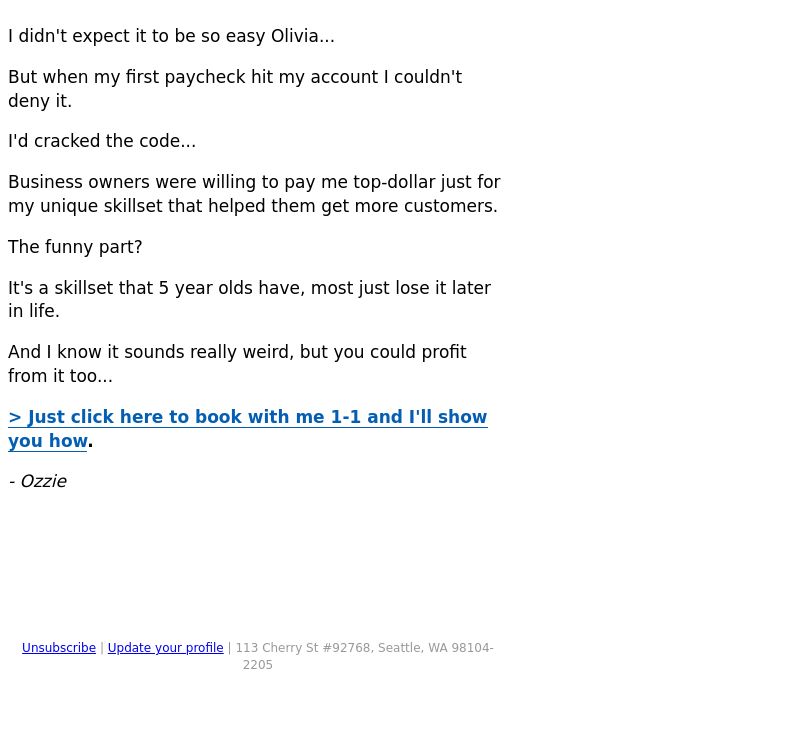
Task: Click the '- Ozzie' signature
Action: pos(38,481)
